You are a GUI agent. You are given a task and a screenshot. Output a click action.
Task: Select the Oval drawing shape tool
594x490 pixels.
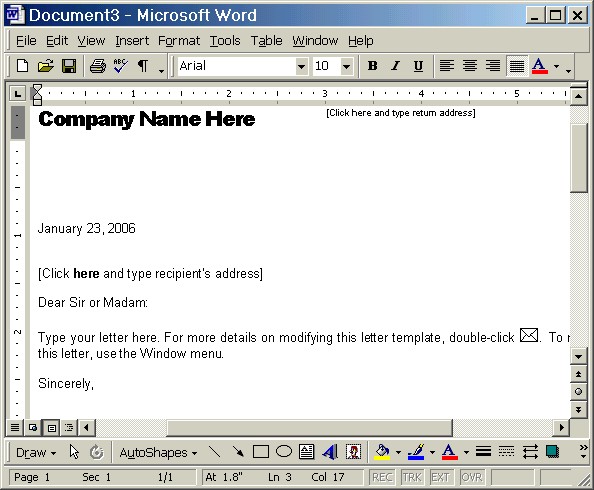(x=284, y=452)
